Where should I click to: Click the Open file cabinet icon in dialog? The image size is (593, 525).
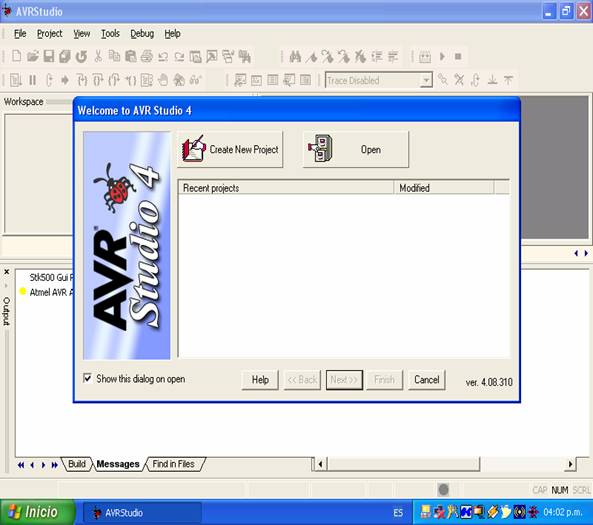tap(321, 149)
